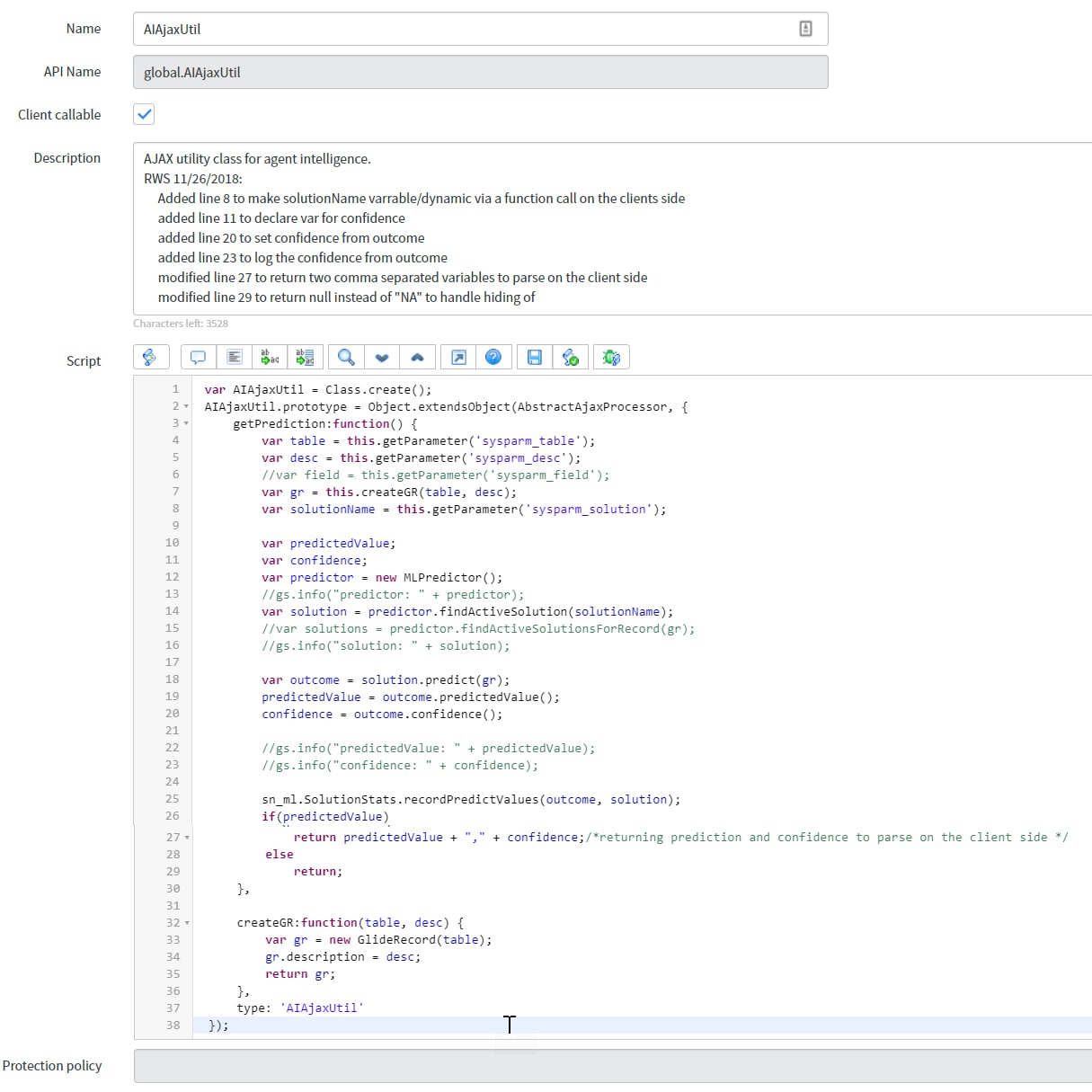Click the find previous up arrow
The image size is (1092, 1092).
coord(418,357)
